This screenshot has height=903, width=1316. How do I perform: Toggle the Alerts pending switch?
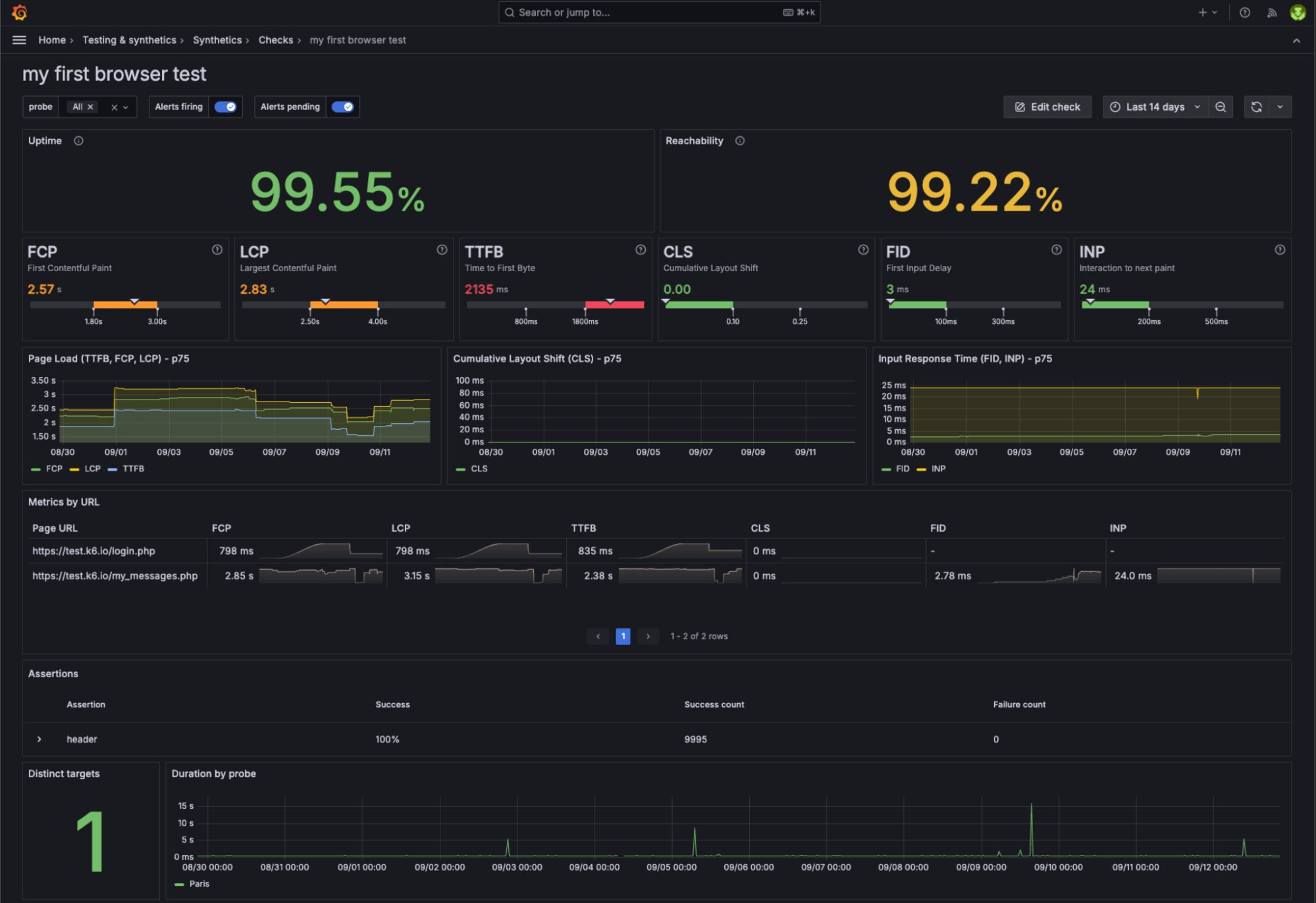pos(342,107)
